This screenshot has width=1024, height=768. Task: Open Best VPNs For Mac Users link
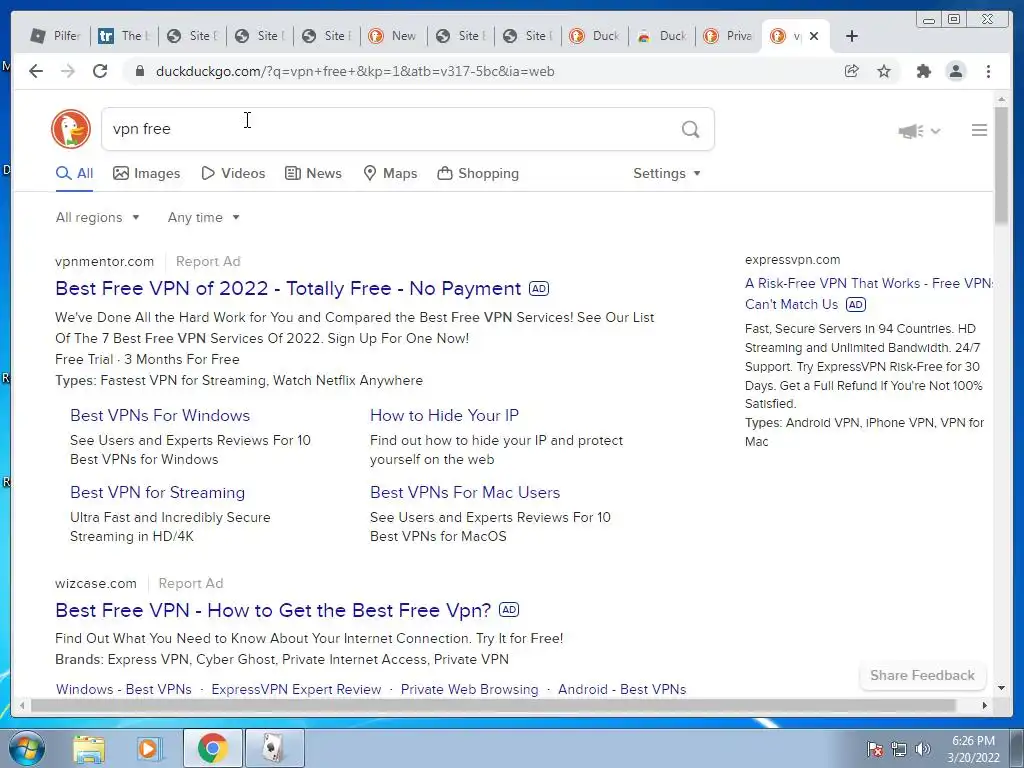(x=465, y=492)
